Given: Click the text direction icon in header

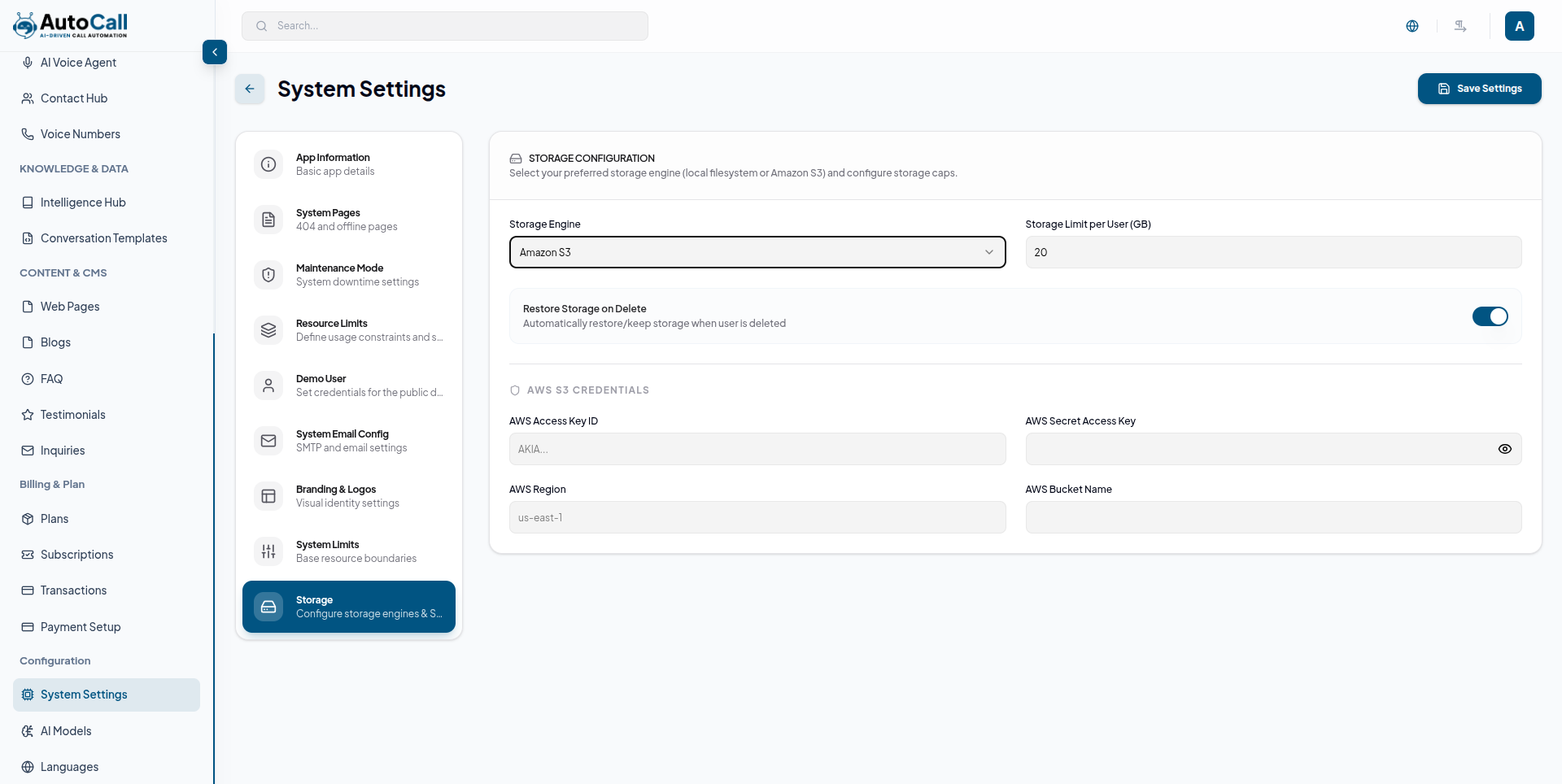Looking at the screenshot, I should (1460, 26).
